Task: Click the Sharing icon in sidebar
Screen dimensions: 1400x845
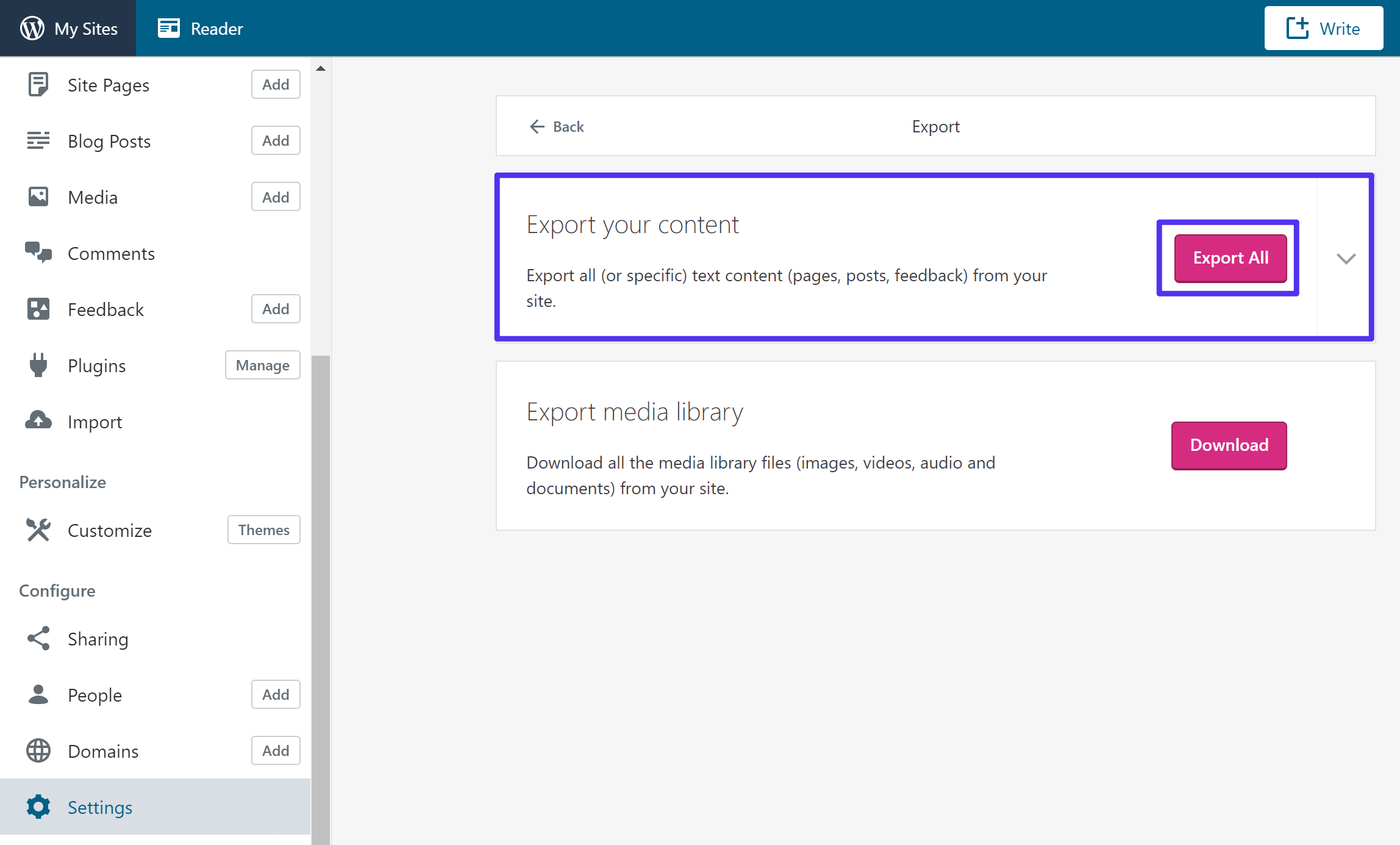Action: point(38,638)
